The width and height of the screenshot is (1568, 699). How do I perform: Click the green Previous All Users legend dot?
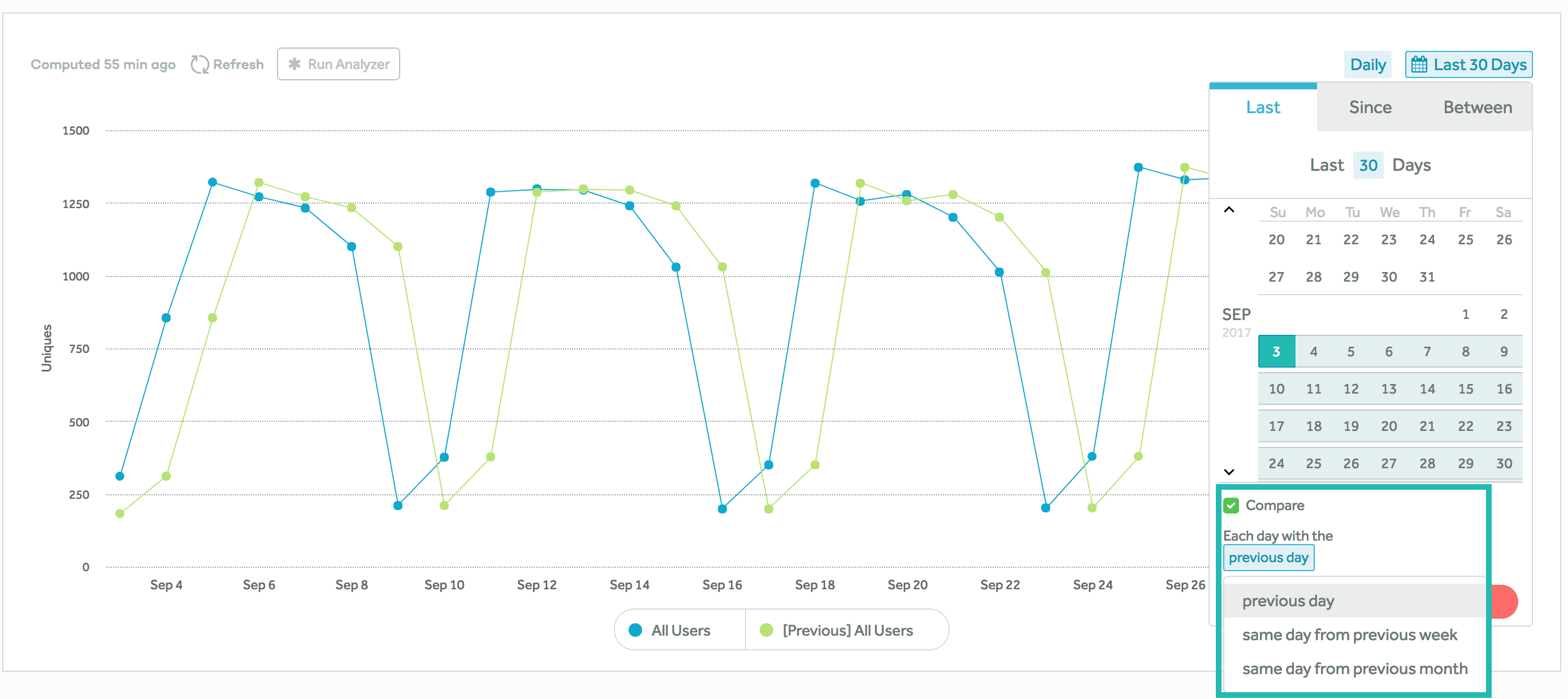[766, 630]
